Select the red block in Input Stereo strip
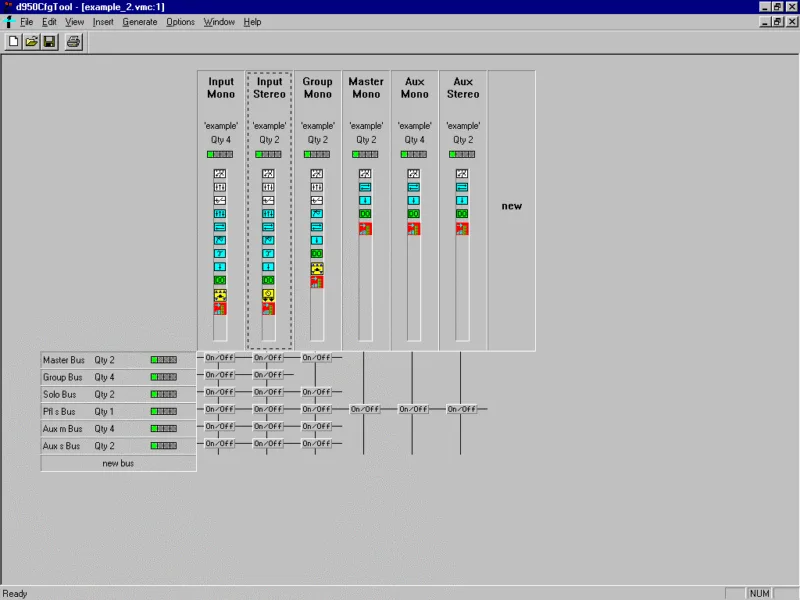 268,308
